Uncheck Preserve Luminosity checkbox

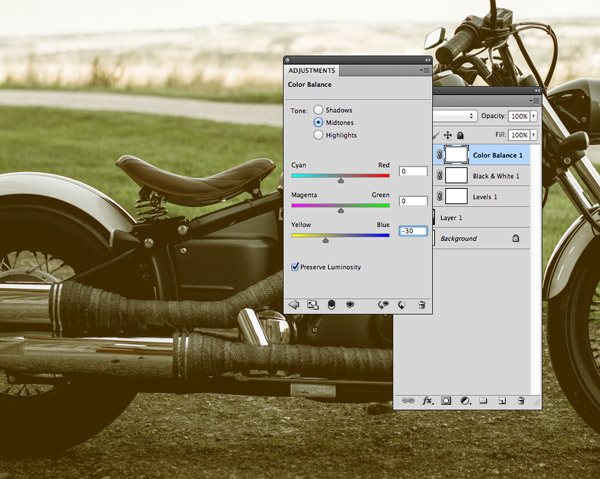click(295, 267)
